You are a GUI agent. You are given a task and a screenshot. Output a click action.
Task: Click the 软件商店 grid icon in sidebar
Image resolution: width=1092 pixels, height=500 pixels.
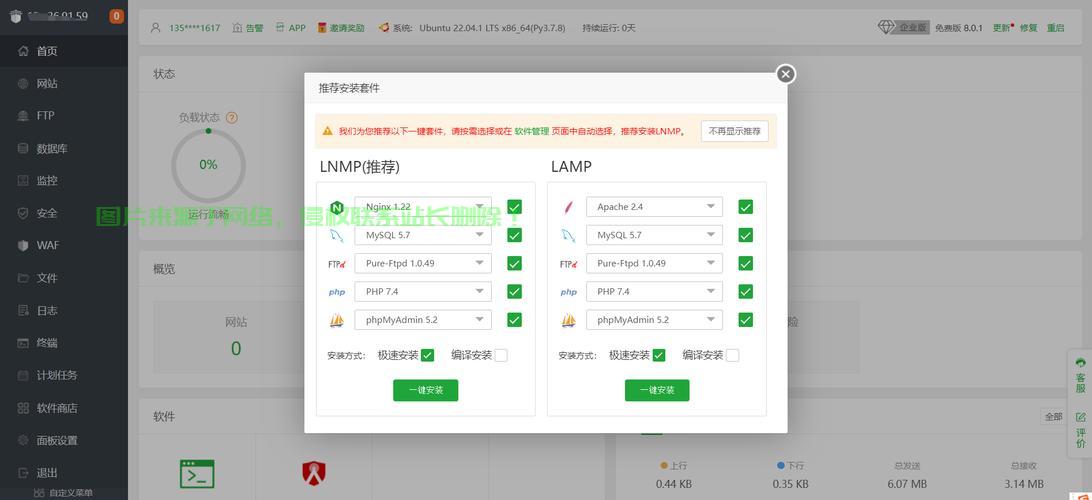[23, 408]
